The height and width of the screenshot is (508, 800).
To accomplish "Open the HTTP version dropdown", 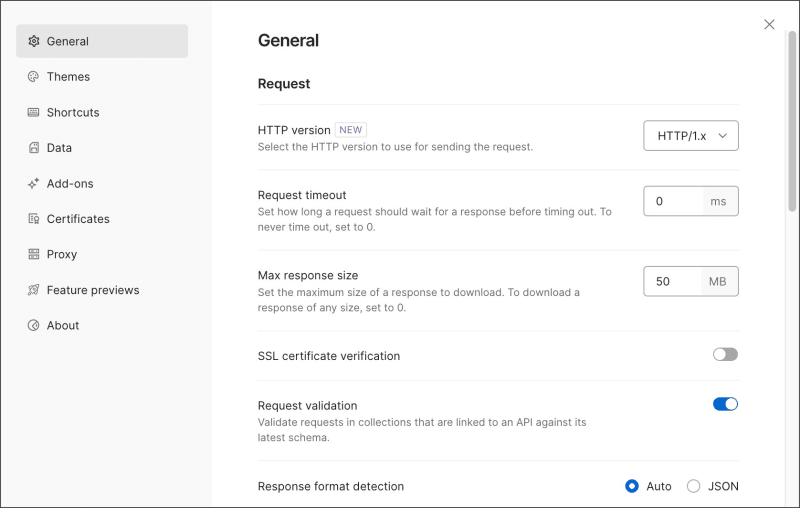I will click(x=691, y=135).
